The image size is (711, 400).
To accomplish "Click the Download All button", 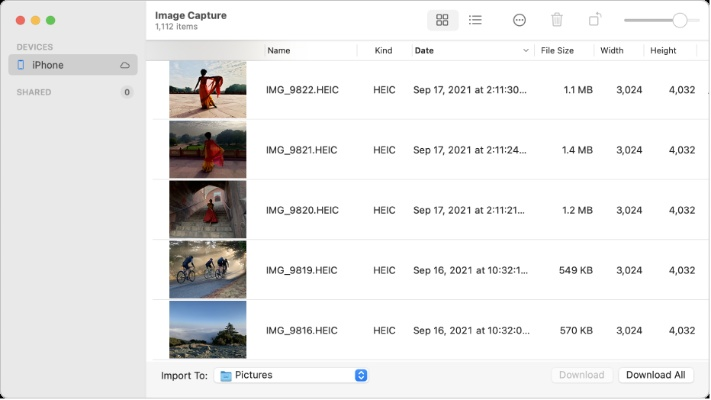I will point(655,375).
